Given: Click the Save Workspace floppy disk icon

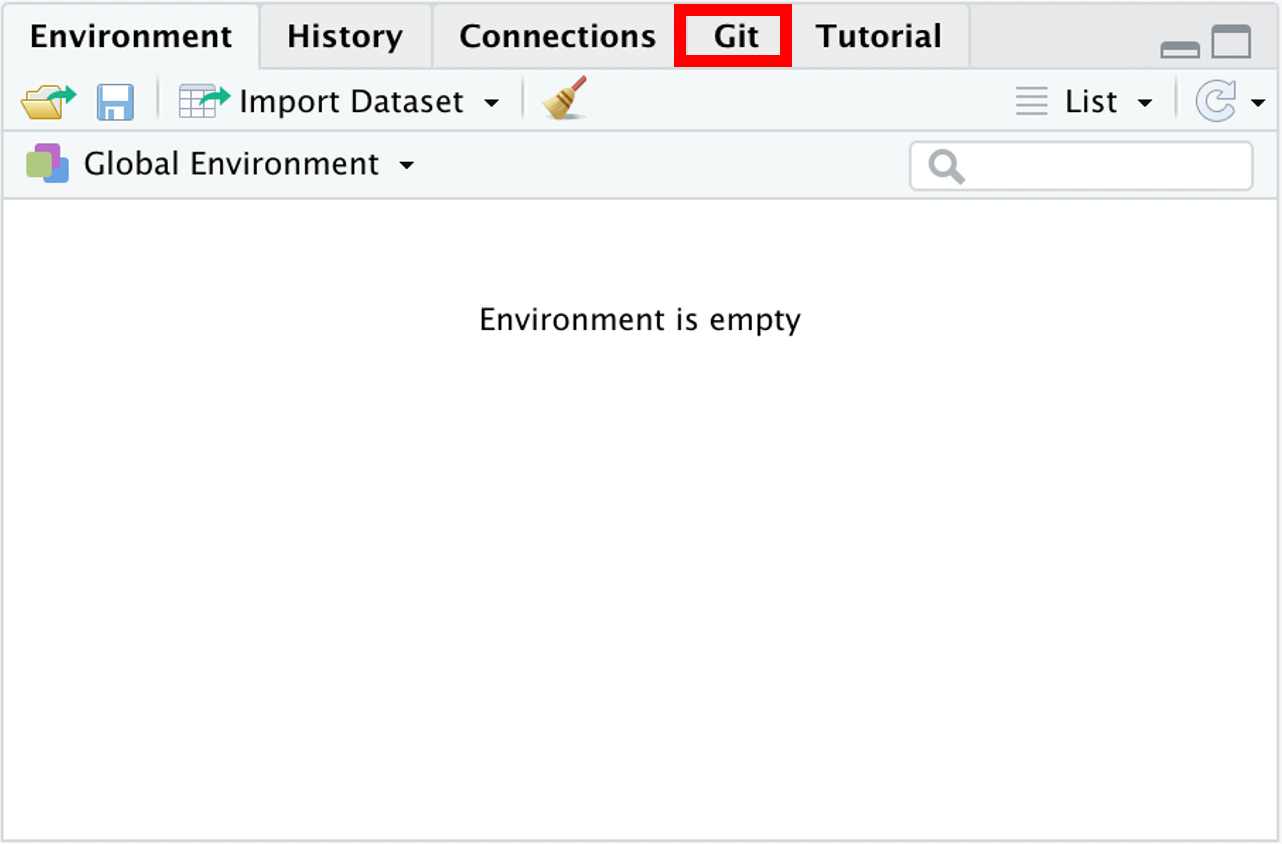Looking at the screenshot, I should [115, 102].
